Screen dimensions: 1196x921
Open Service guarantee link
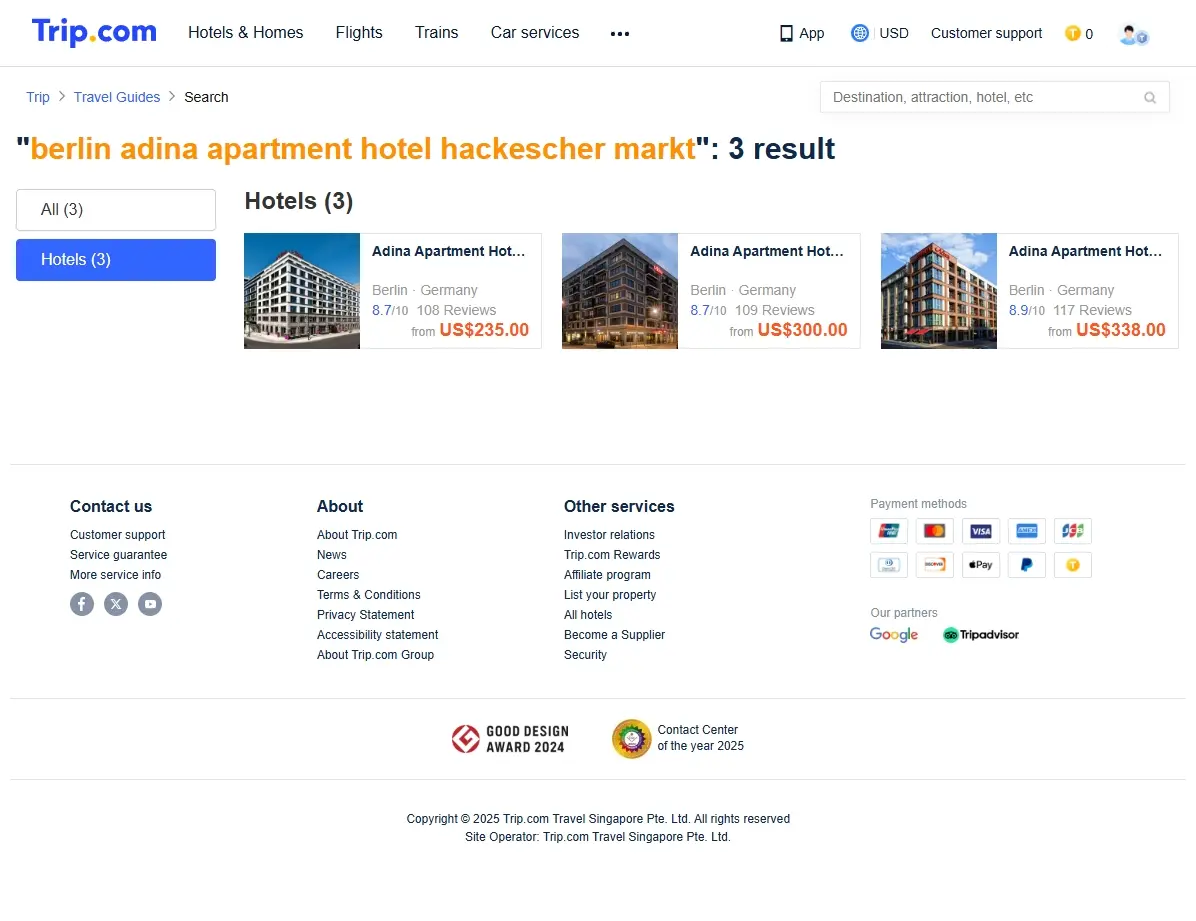(x=118, y=555)
